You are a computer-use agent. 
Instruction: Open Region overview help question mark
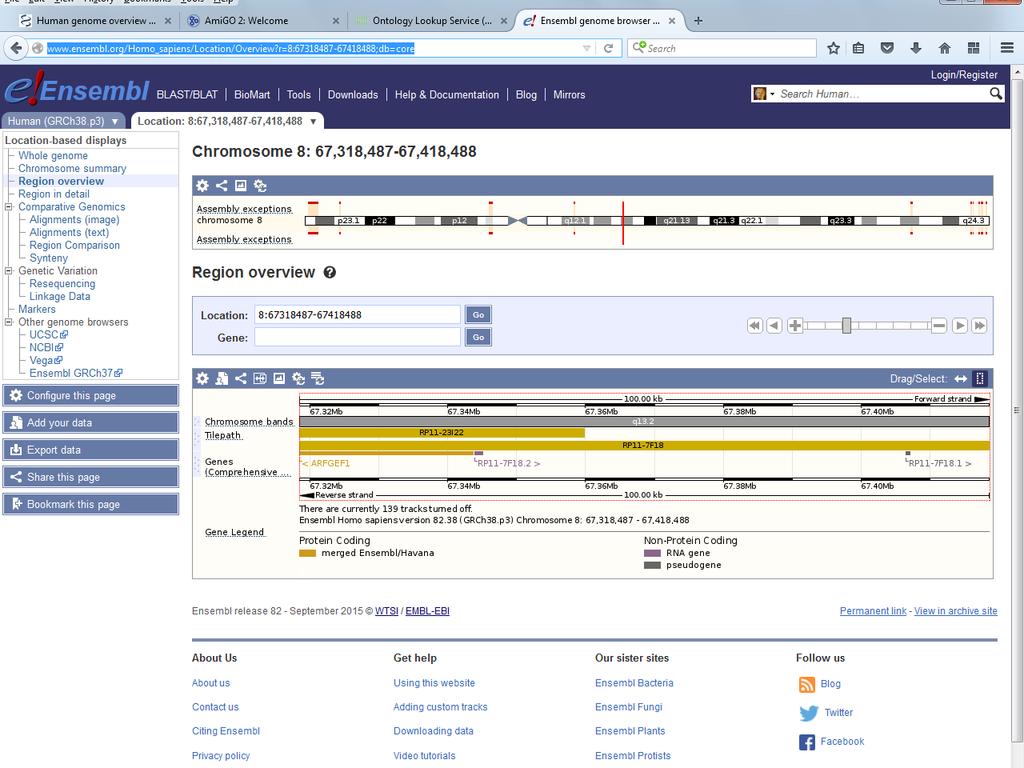pos(330,272)
